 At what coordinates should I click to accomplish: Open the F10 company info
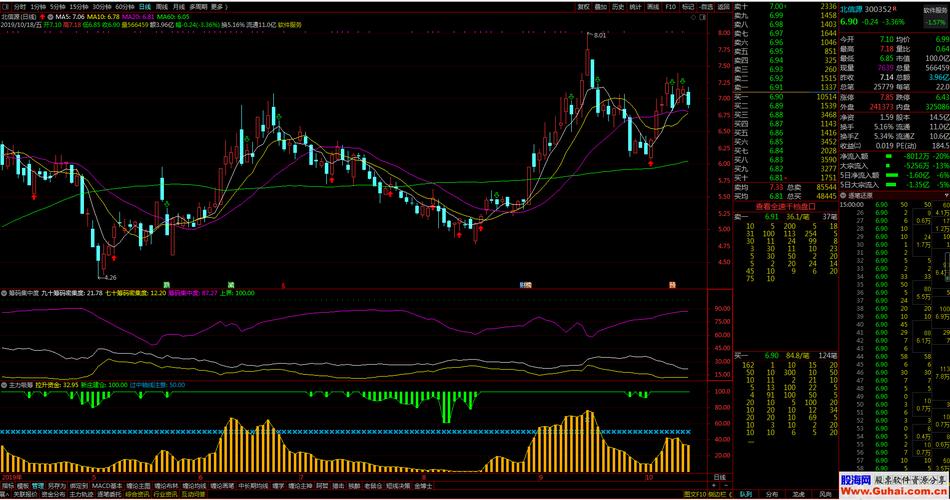click(x=671, y=7)
